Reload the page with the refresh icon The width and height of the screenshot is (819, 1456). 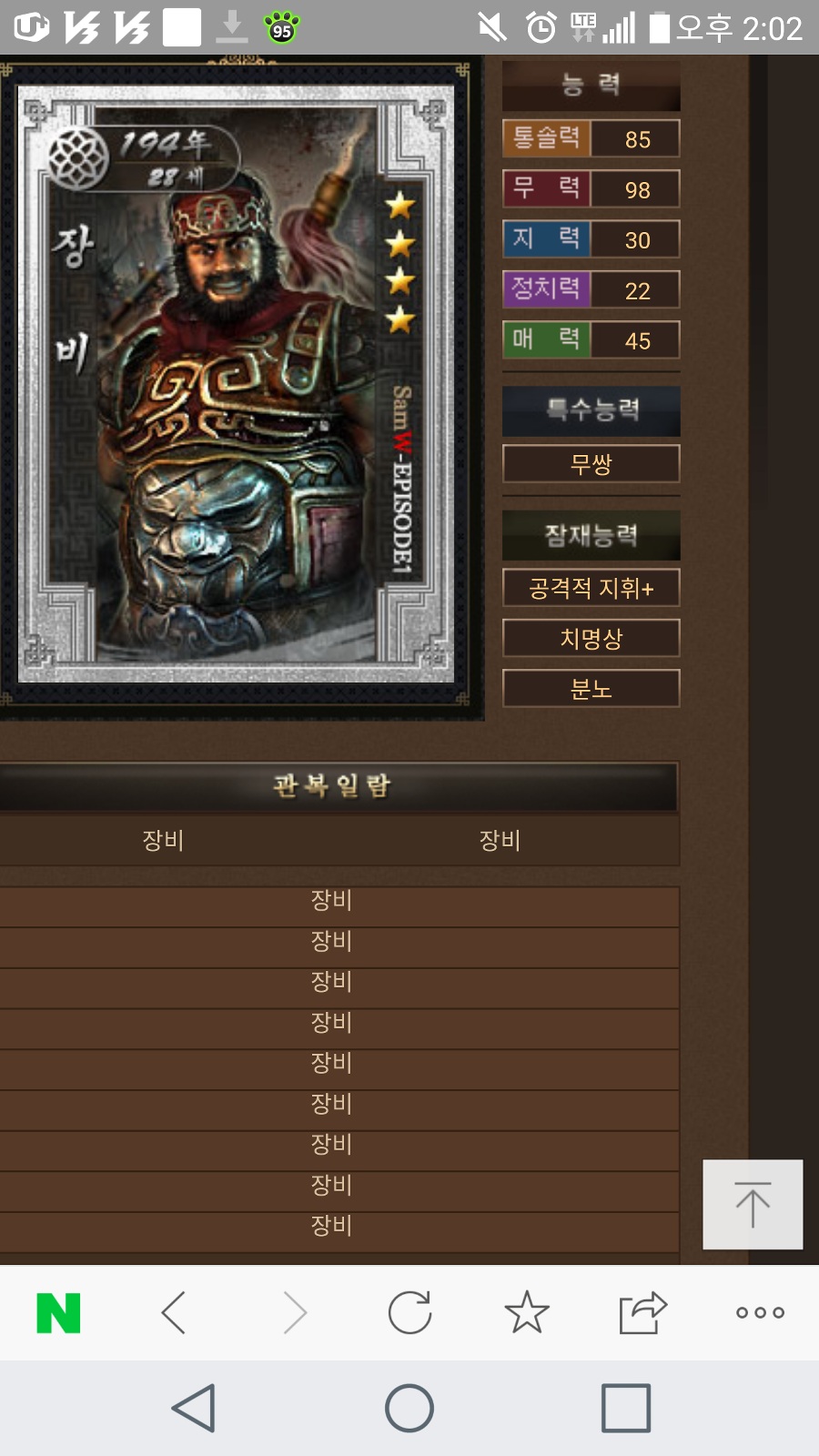pos(409,1313)
